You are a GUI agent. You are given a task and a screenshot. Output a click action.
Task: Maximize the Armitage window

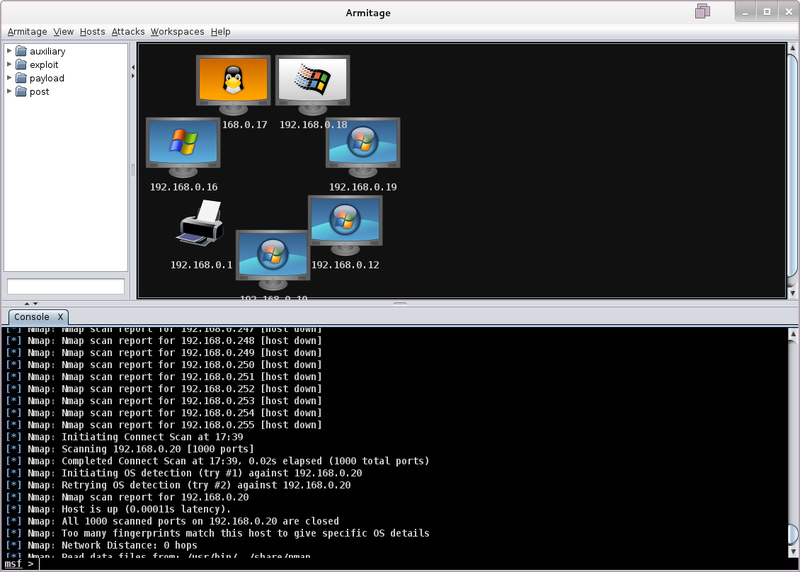coord(767,12)
